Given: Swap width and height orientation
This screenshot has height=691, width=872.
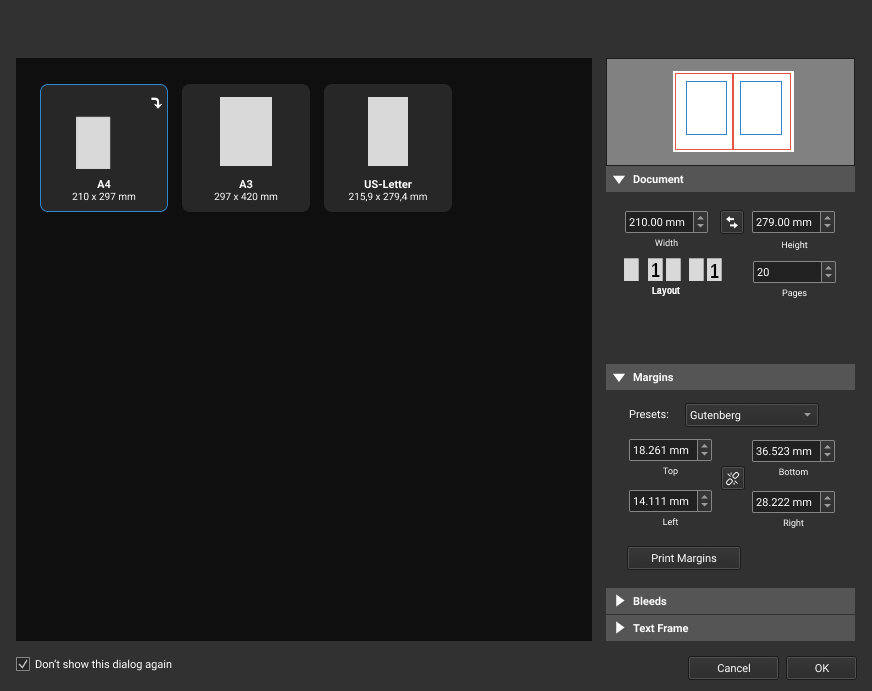Looking at the screenshot, I should 732,222.
